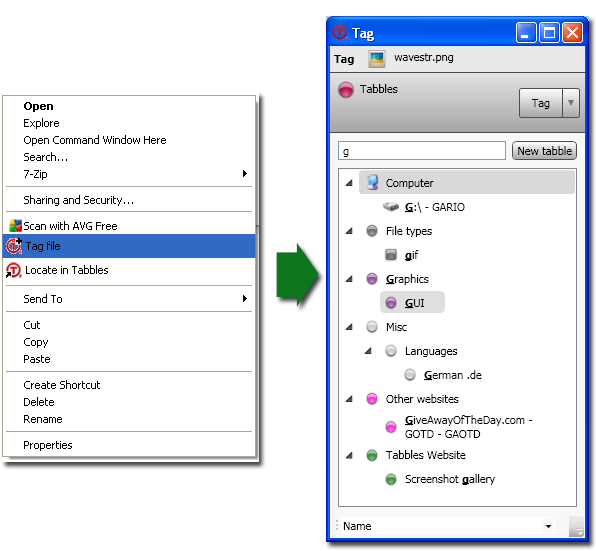Click the grey File types bubble icon
Screen dimensions: 596x551
[x=372, y=231]
